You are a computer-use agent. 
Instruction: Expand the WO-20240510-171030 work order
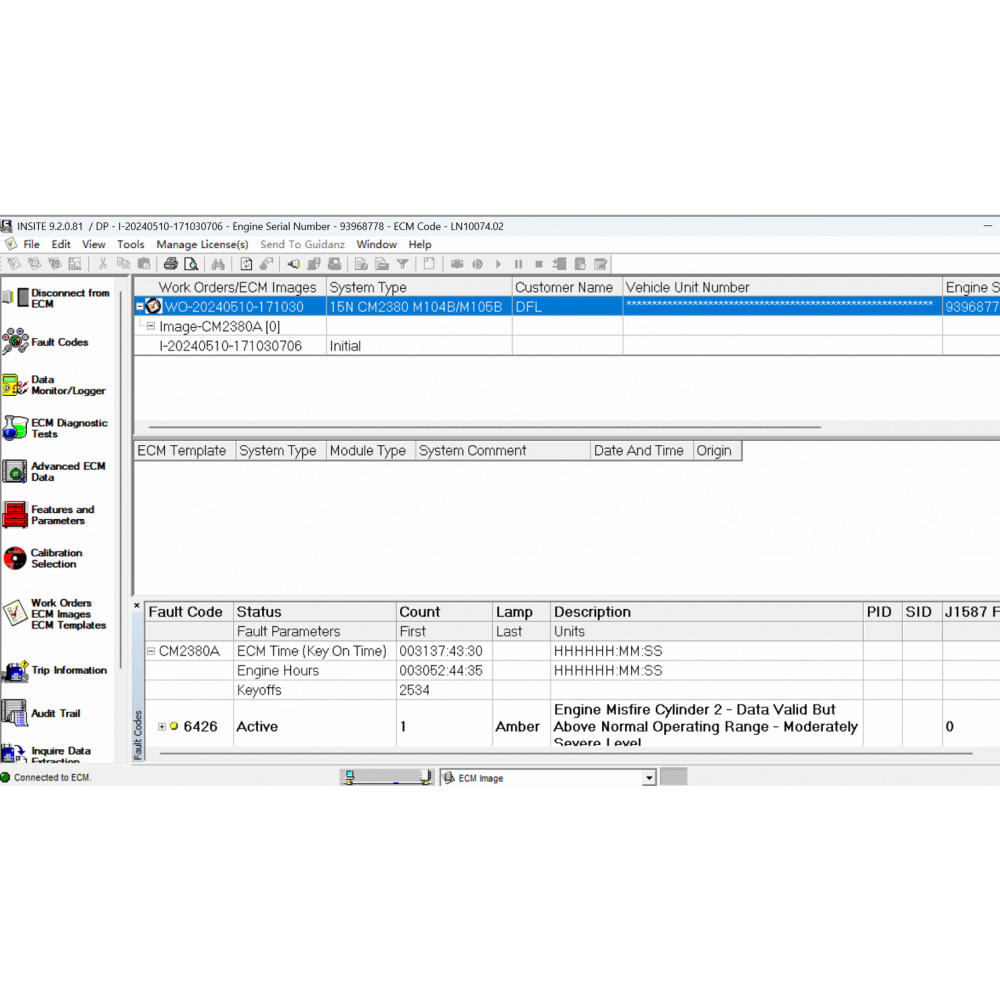(140, 307)
